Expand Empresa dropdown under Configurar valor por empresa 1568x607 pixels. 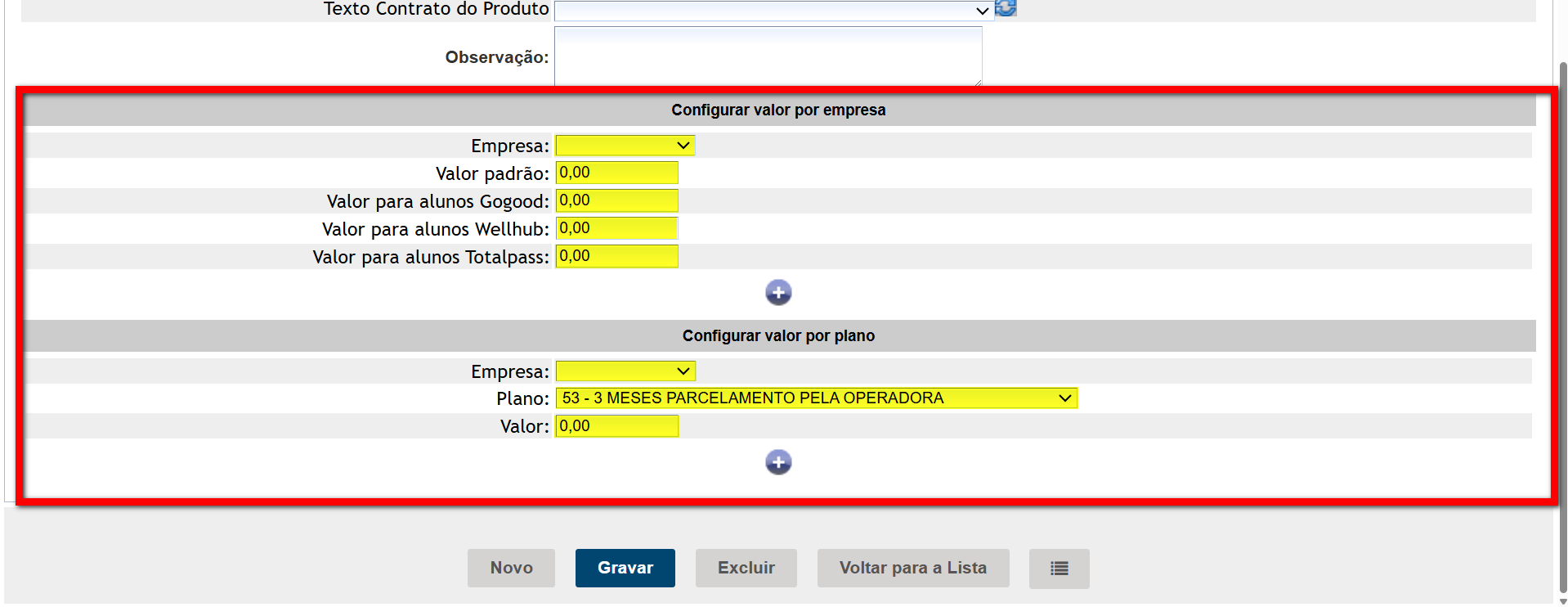click(625, 146)
